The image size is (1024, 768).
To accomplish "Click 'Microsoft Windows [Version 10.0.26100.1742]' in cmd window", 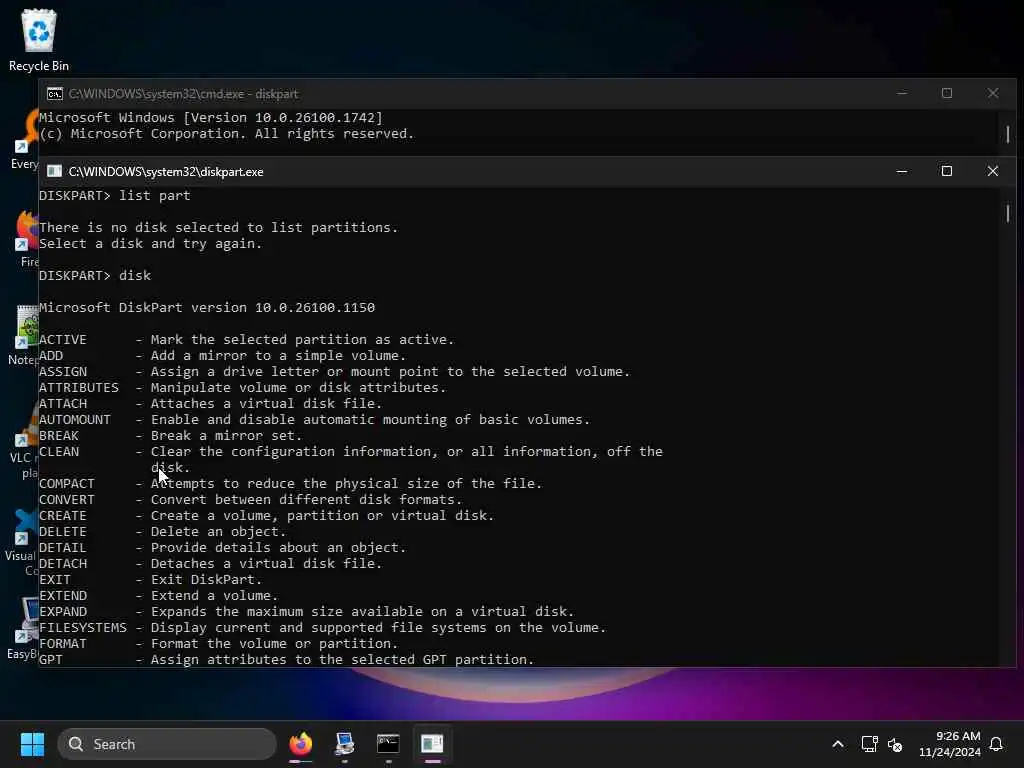I will [x=211, y=118].
